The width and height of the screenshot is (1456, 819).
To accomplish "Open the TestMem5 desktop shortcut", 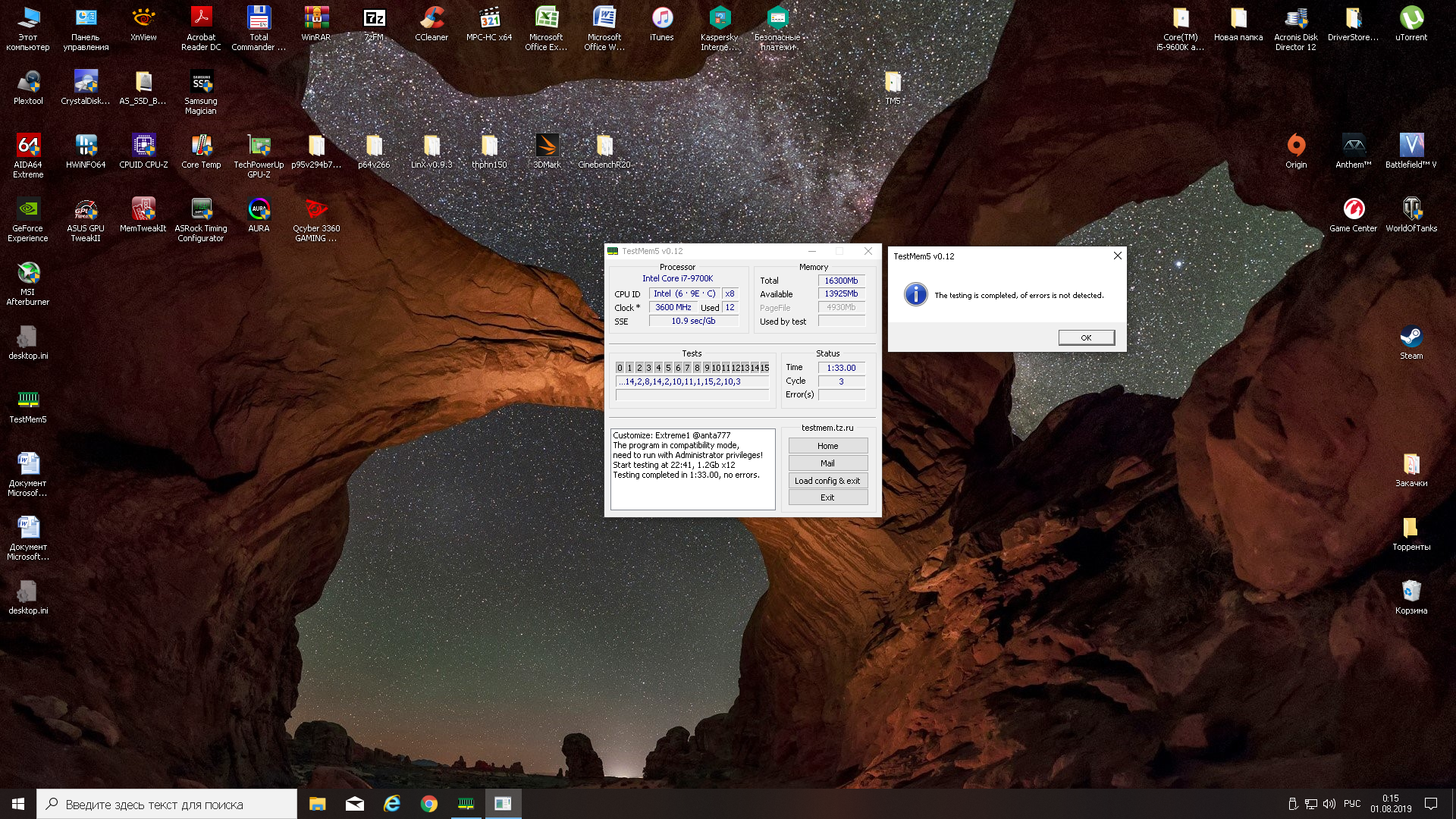I will click(x=28, y=400).
